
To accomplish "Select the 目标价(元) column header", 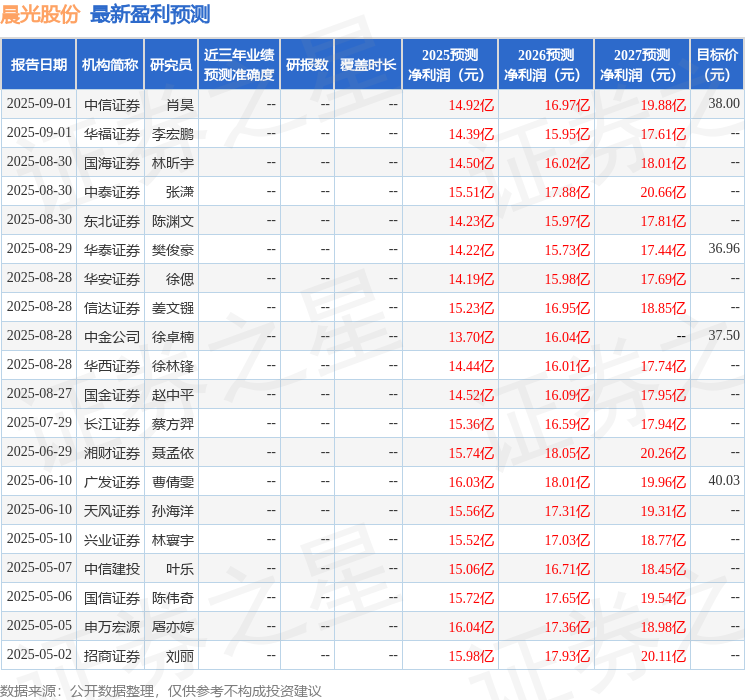I will (x=717, y=65).
